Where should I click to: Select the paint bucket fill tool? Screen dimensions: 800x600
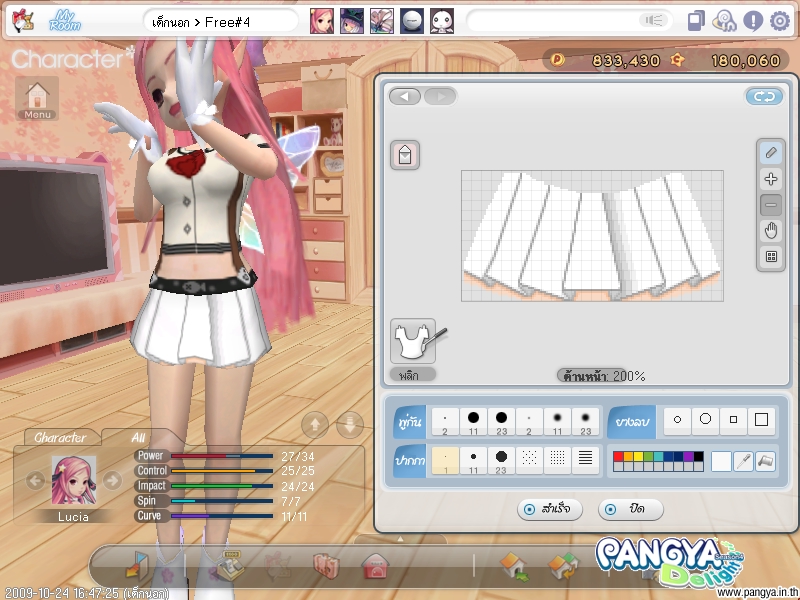point(766,462)
